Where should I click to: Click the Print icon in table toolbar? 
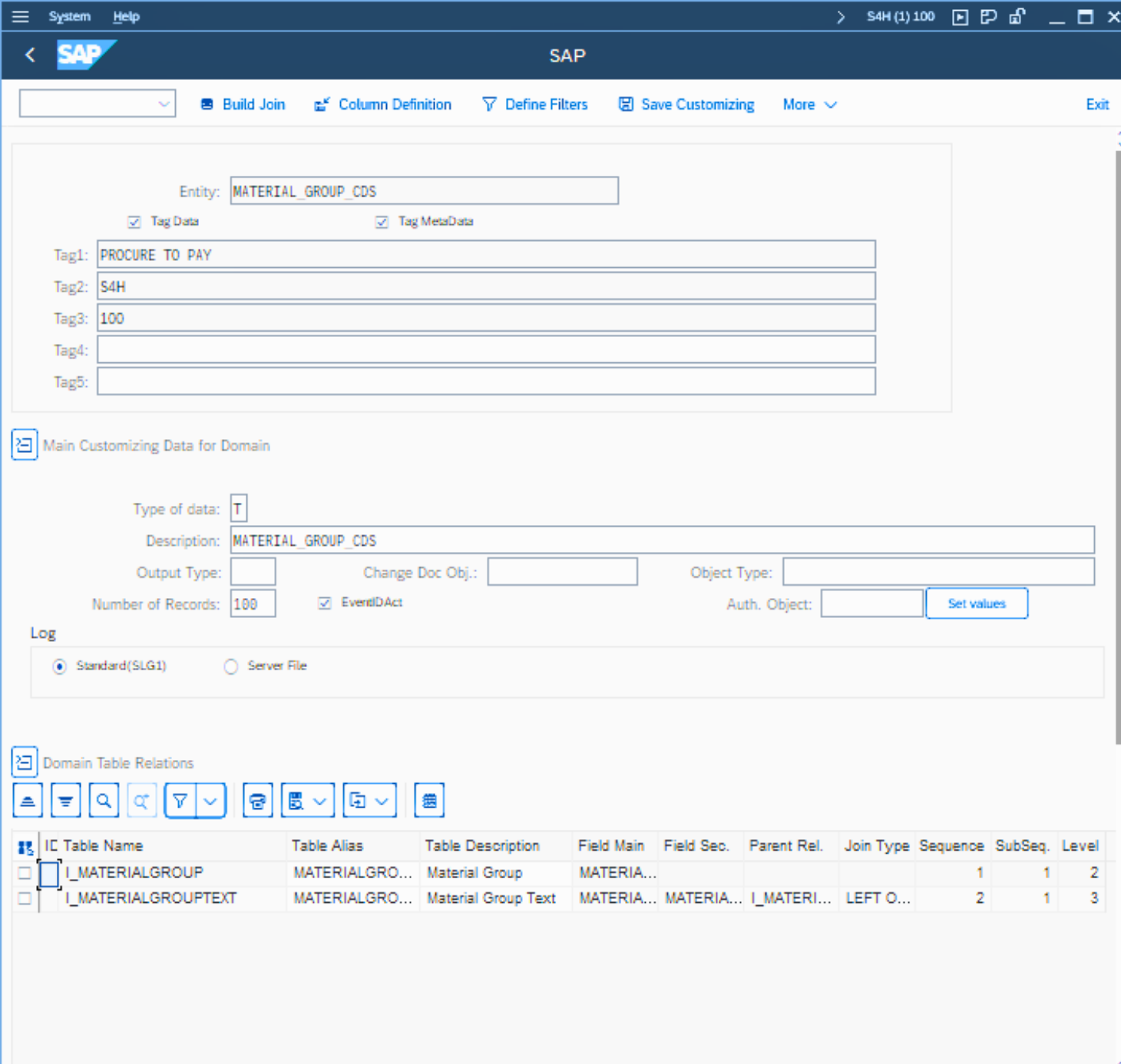click(258, 801)
